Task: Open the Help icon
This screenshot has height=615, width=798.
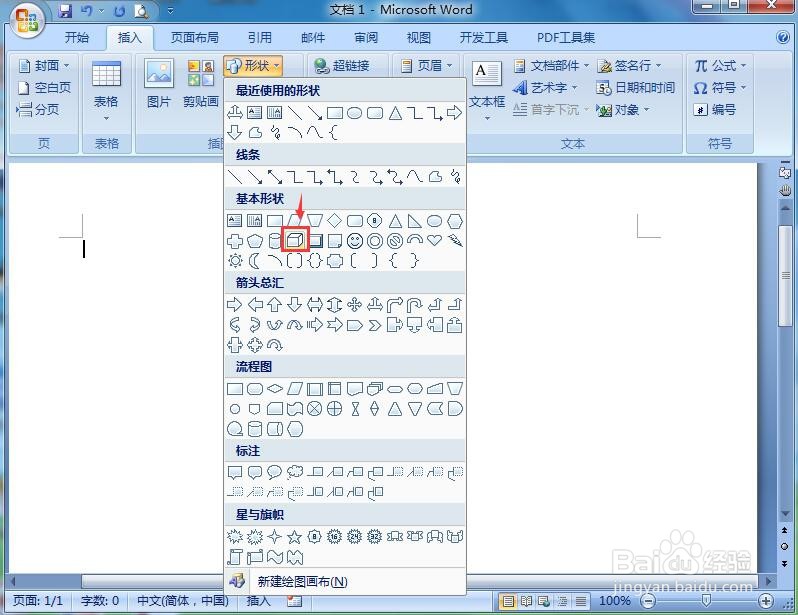Action: pyautogui.click(x=783, y=37)
